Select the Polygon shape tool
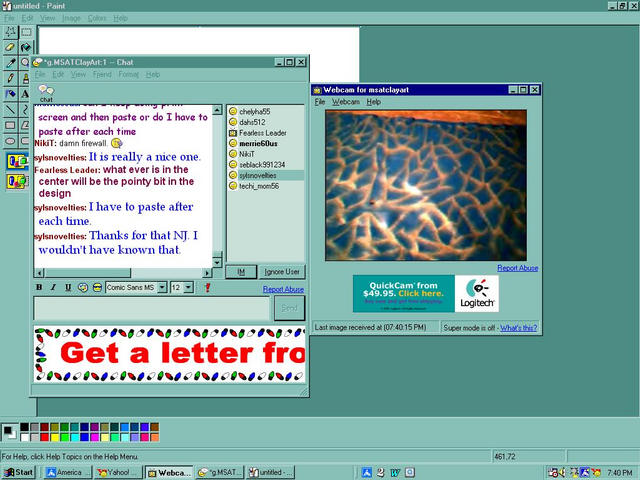 (25, 125)
